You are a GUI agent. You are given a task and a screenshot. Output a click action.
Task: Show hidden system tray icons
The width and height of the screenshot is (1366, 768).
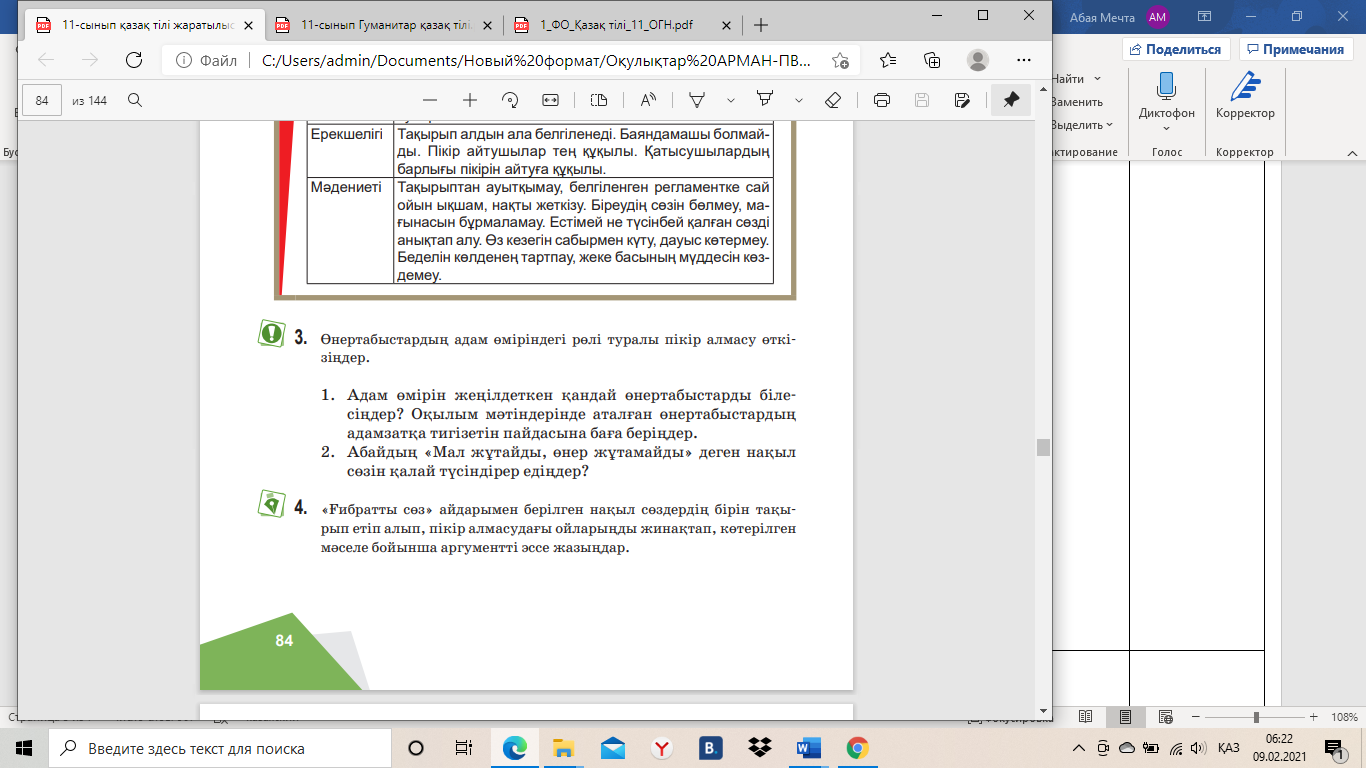point(1079,748)
